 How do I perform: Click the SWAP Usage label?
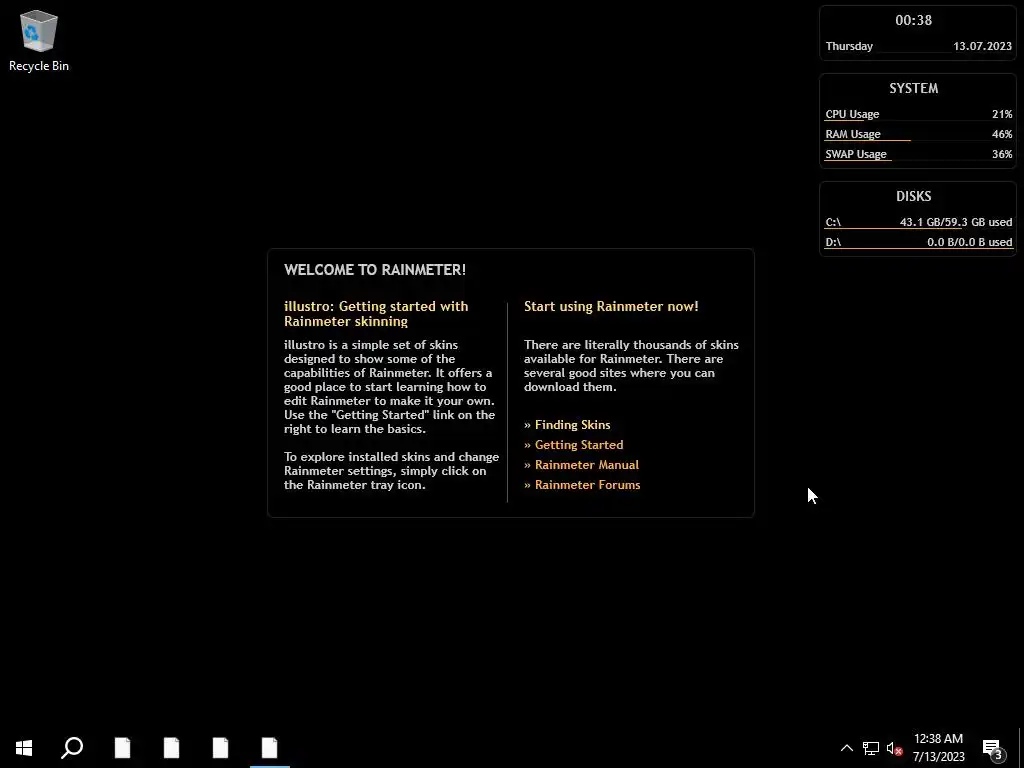856,154
